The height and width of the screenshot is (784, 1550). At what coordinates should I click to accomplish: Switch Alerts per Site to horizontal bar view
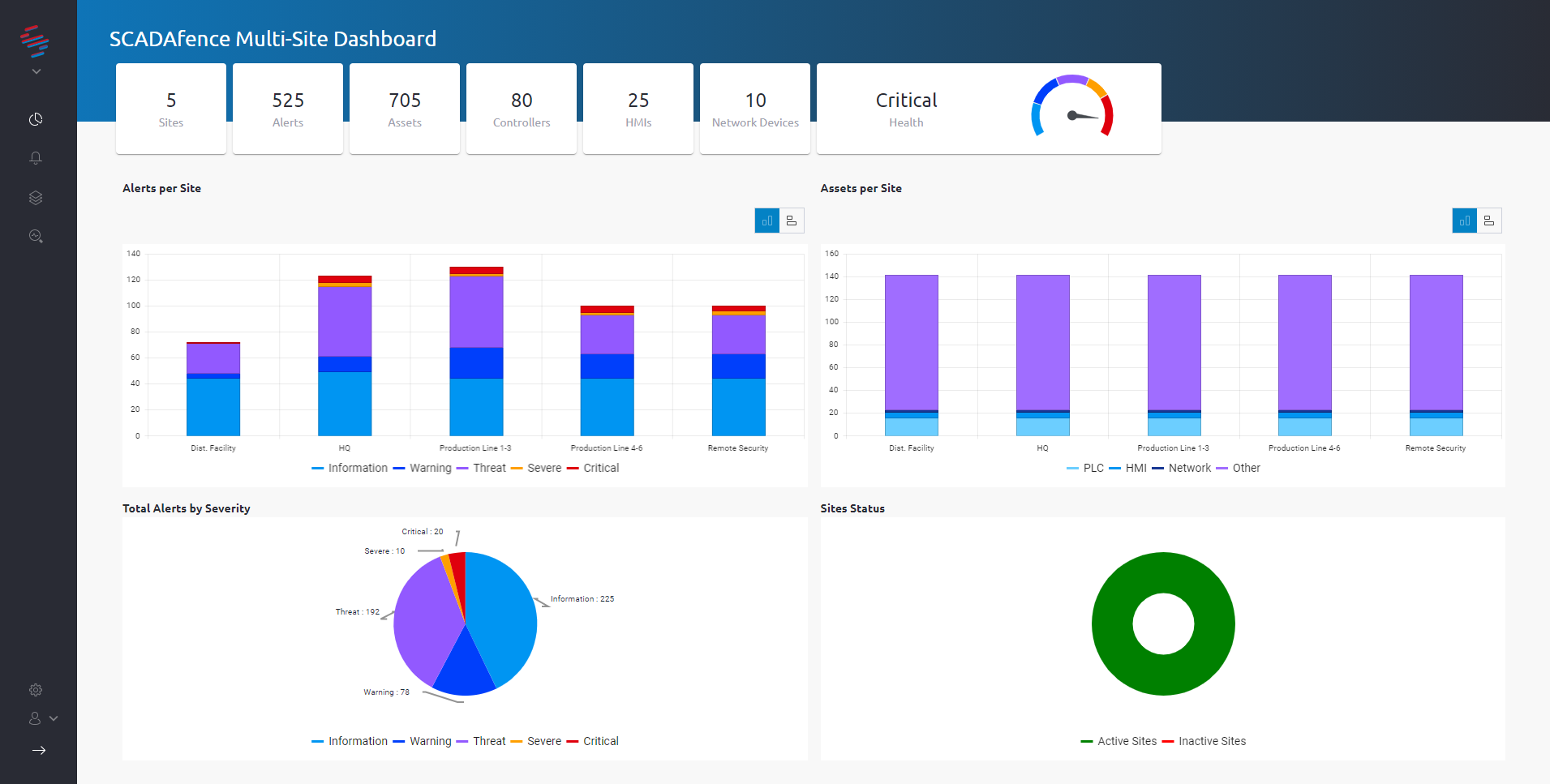792,220
